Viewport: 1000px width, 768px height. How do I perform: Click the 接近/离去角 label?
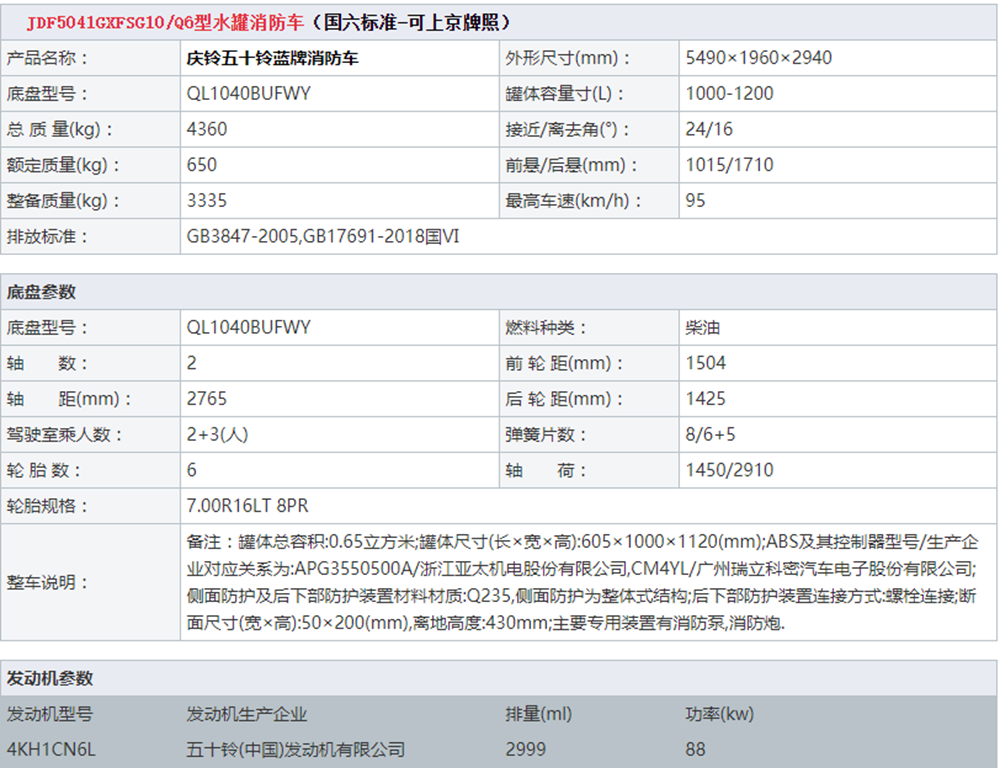pos(568,130)
